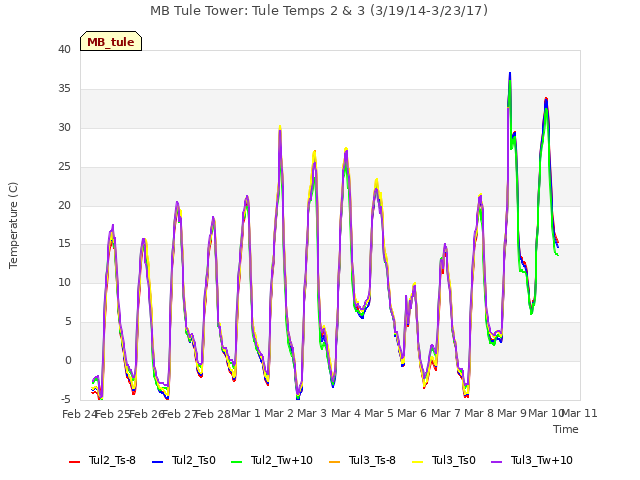Click the Temperature (C) axis label

point(13,225)
